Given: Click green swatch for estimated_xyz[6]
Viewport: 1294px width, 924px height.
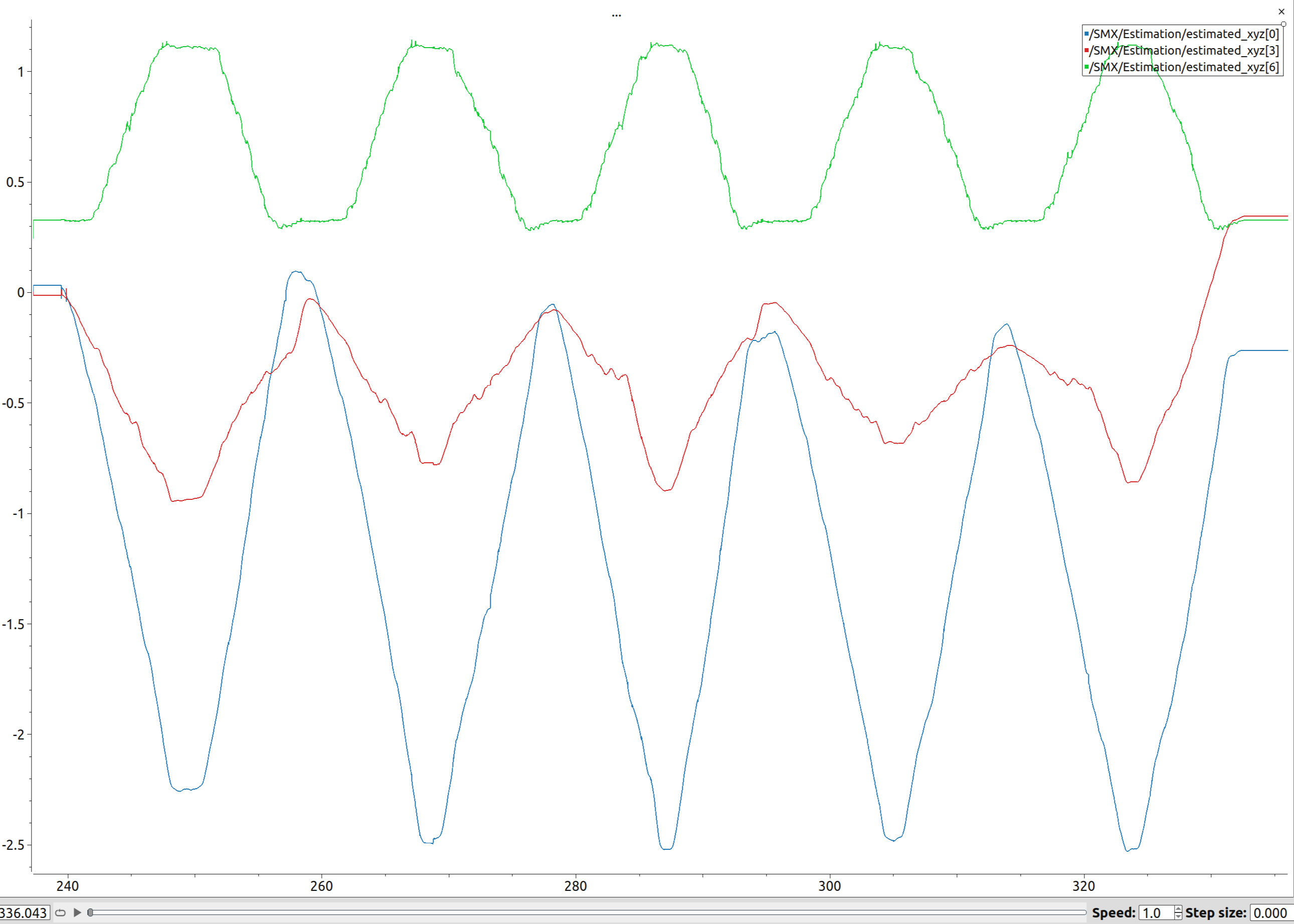Looking at the screenshot, I should pyautogui.click(x=1086, y=67).
